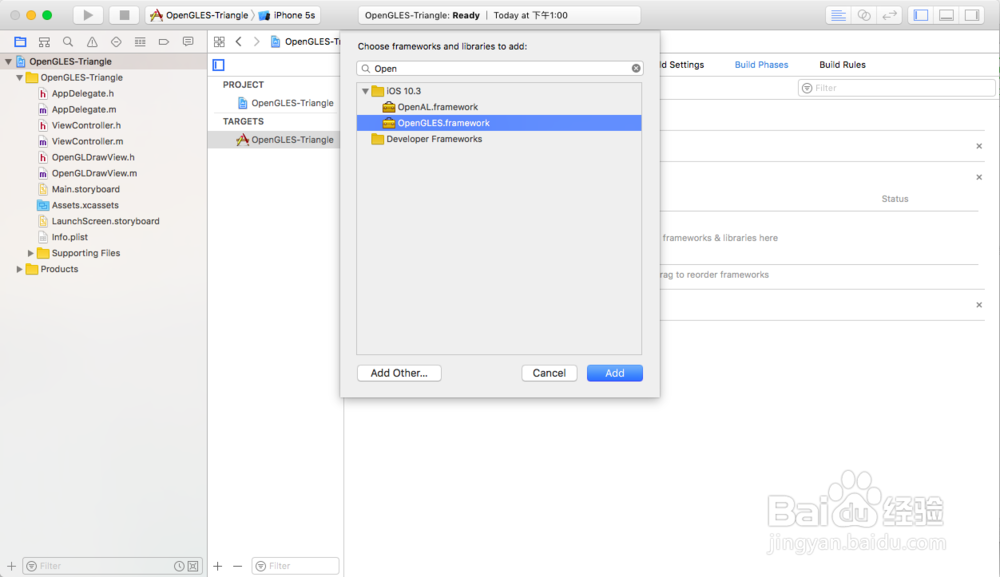1000x577 pixels.
Task: Show the Standard editor
Action: (838, 15)
